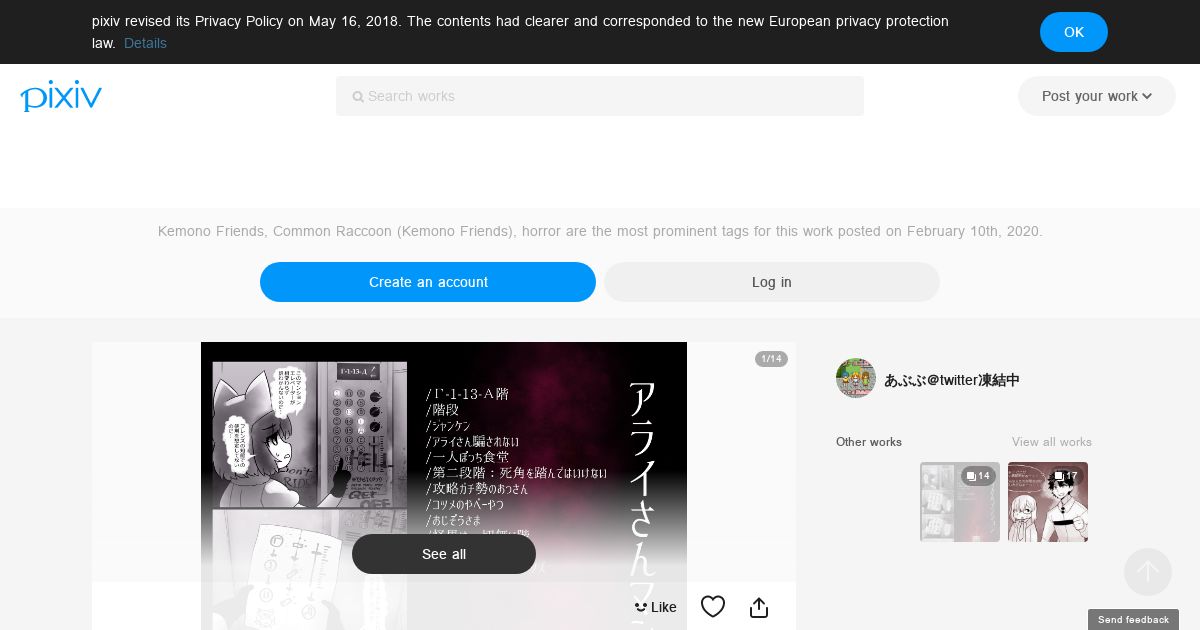The width and height of the screenshot is (1200, 630).
Task: Click the Send feedback button
Action: [1133, 620]
